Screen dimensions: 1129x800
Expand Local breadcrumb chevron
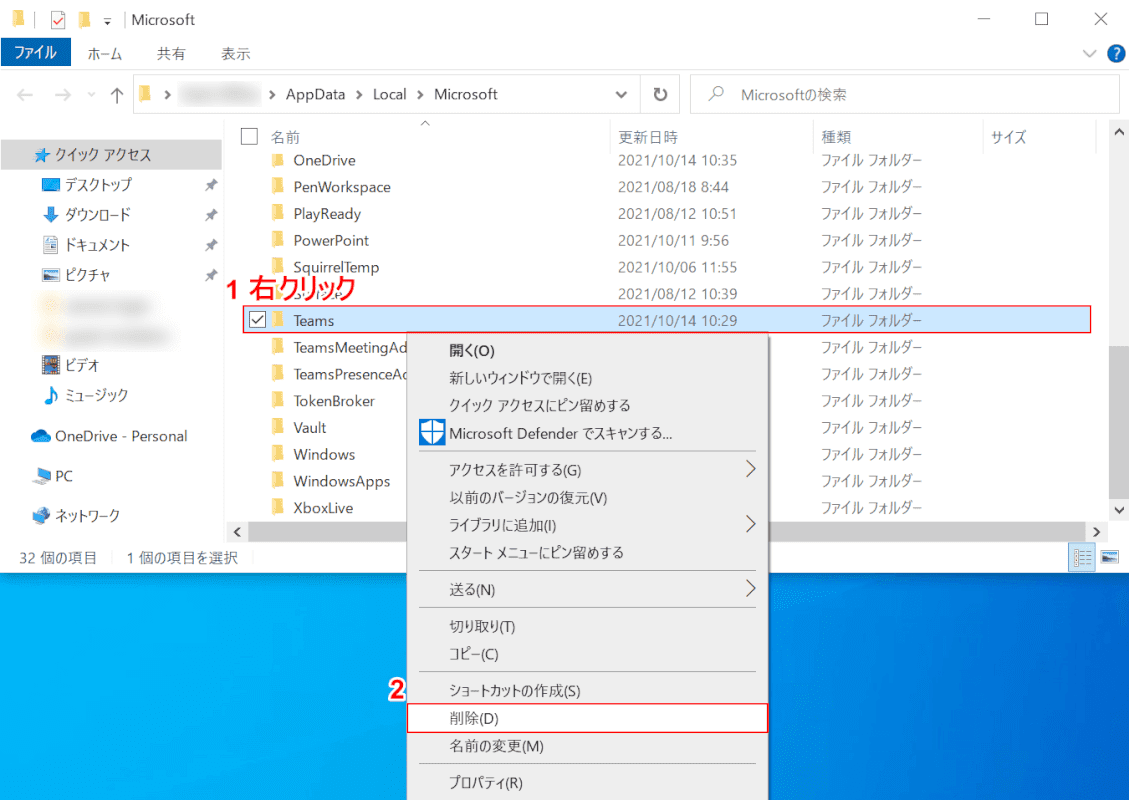coord(420,95)
